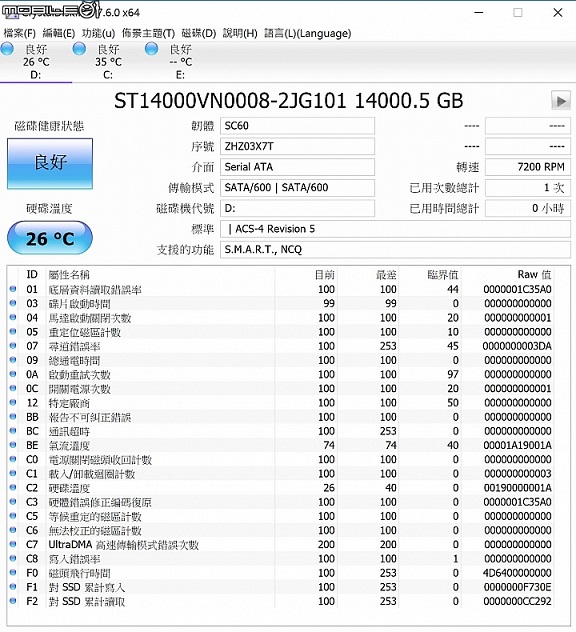Open the 檔案(F) menu
576x632 pixels.
pyautogui.click(x=19, y=33)
